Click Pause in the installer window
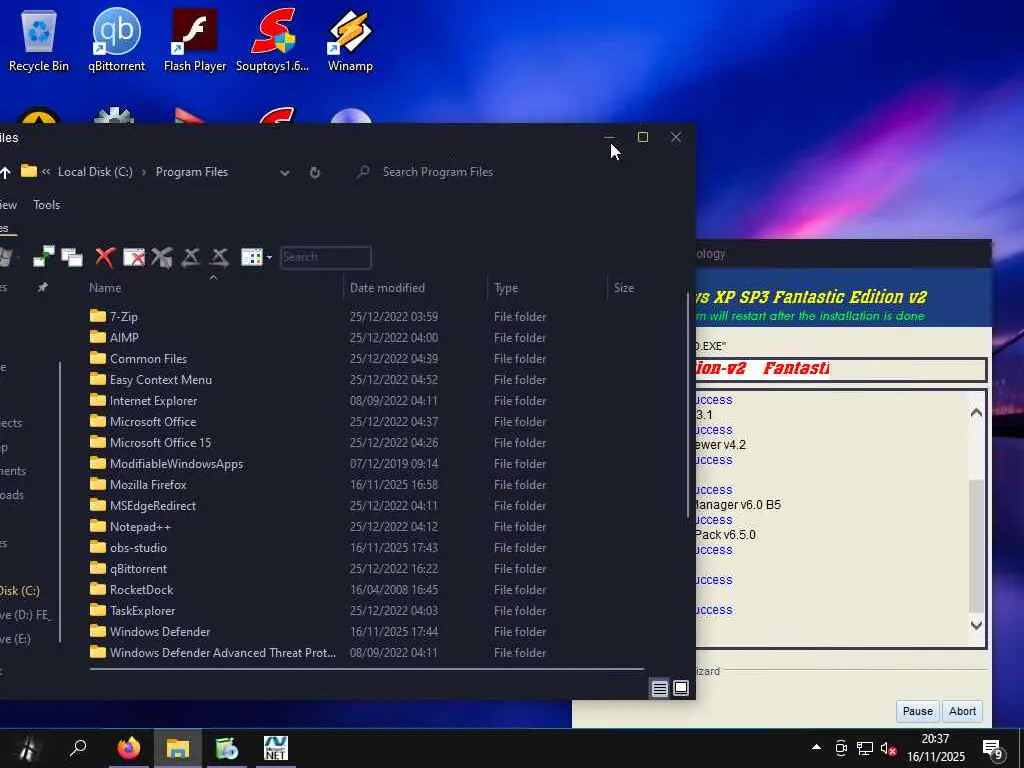1024x768 pixels. 918,711
